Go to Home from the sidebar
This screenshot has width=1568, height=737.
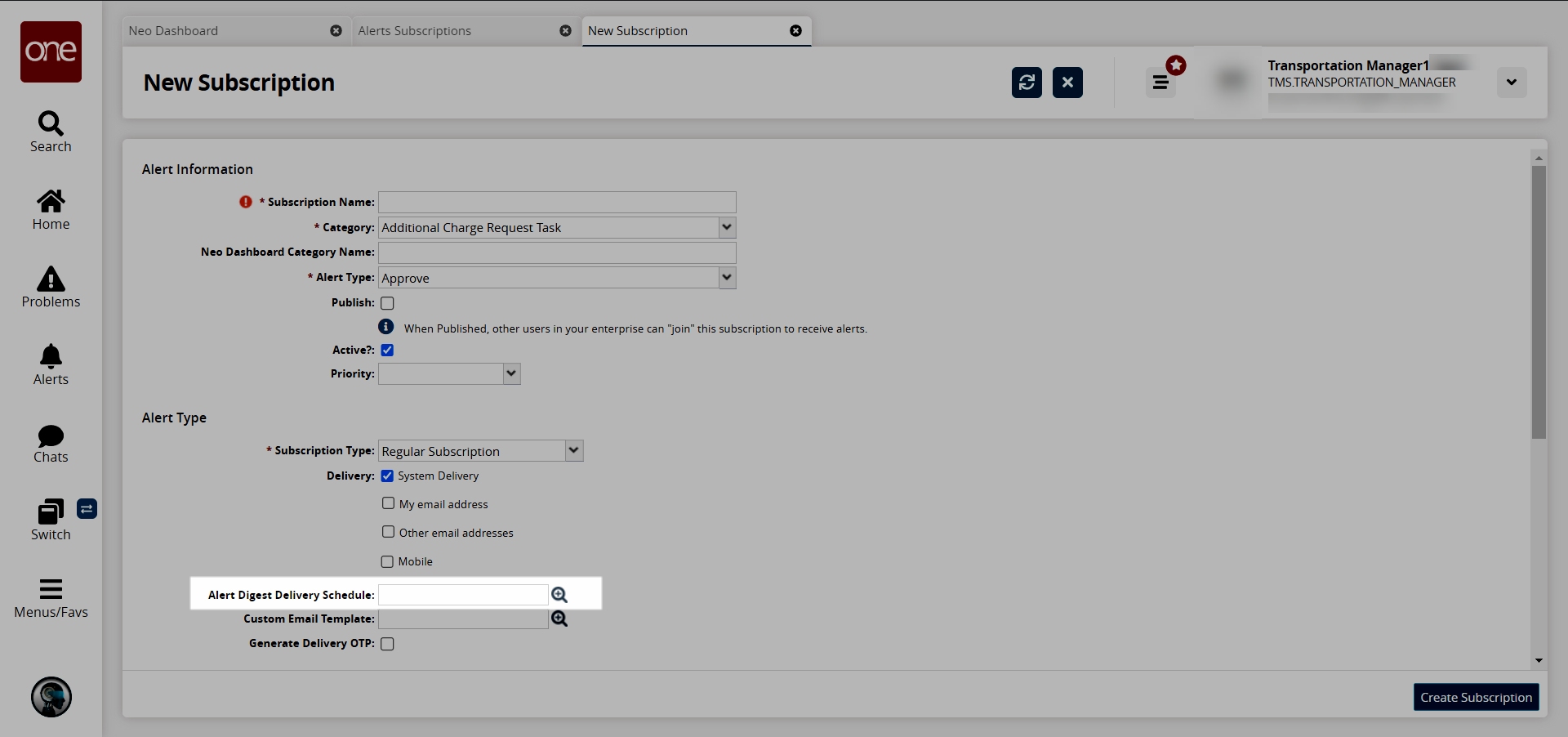point(51,201)
